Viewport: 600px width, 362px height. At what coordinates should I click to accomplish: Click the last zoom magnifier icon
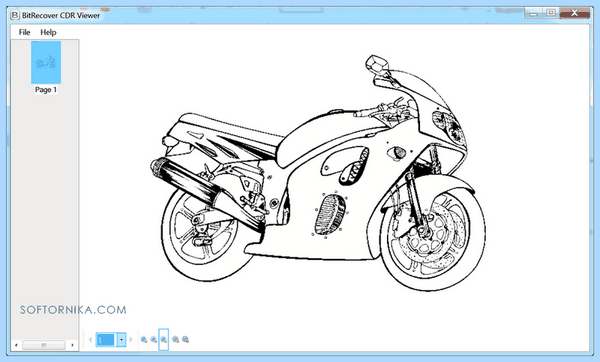coord(186,339)
